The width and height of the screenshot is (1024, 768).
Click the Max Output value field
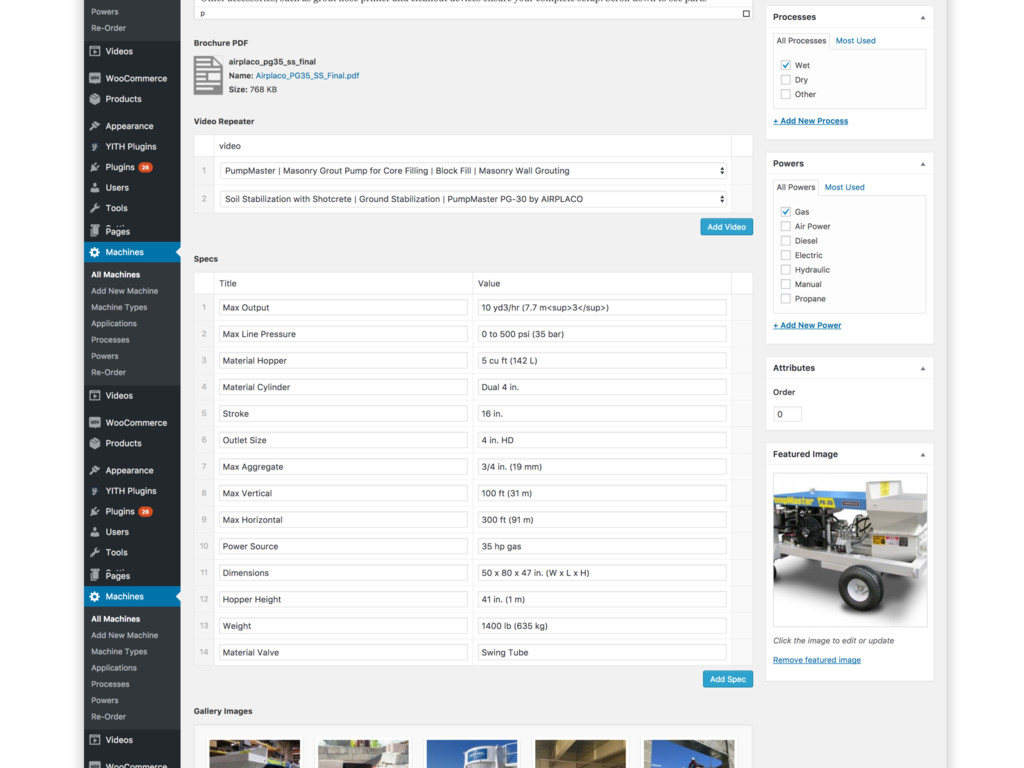601,308
